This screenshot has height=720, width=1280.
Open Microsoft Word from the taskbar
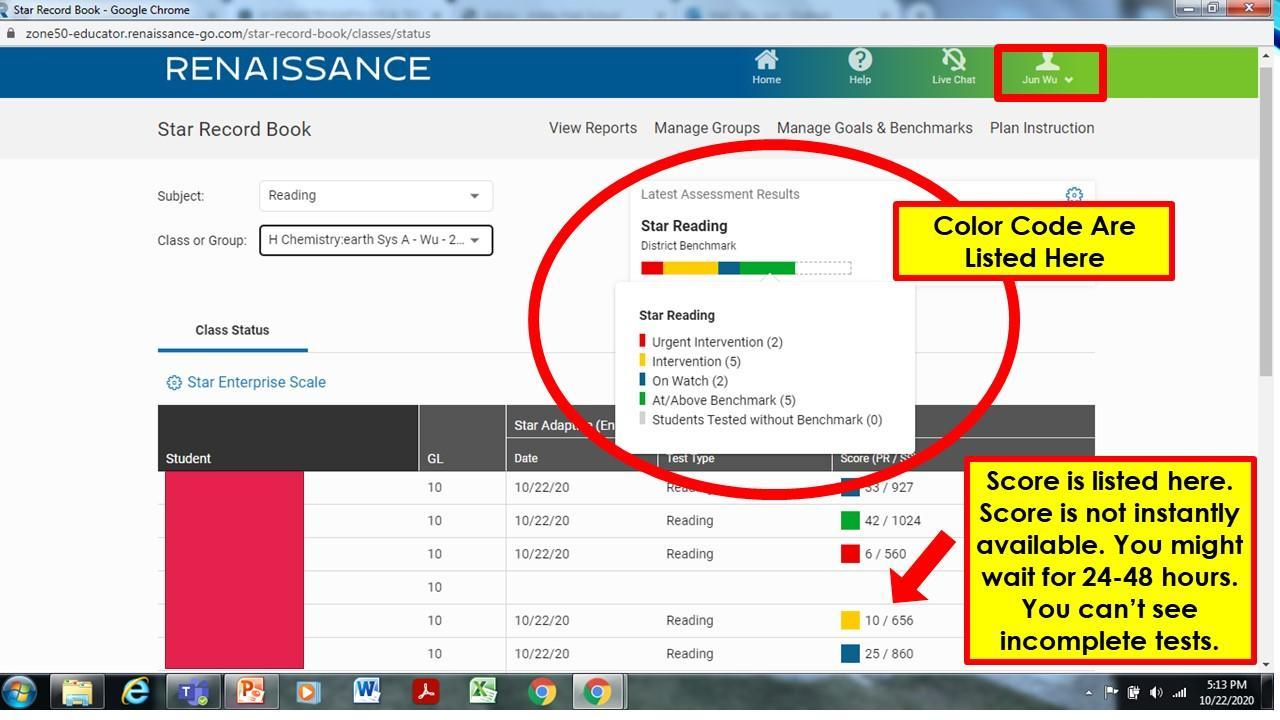(367, 692)
